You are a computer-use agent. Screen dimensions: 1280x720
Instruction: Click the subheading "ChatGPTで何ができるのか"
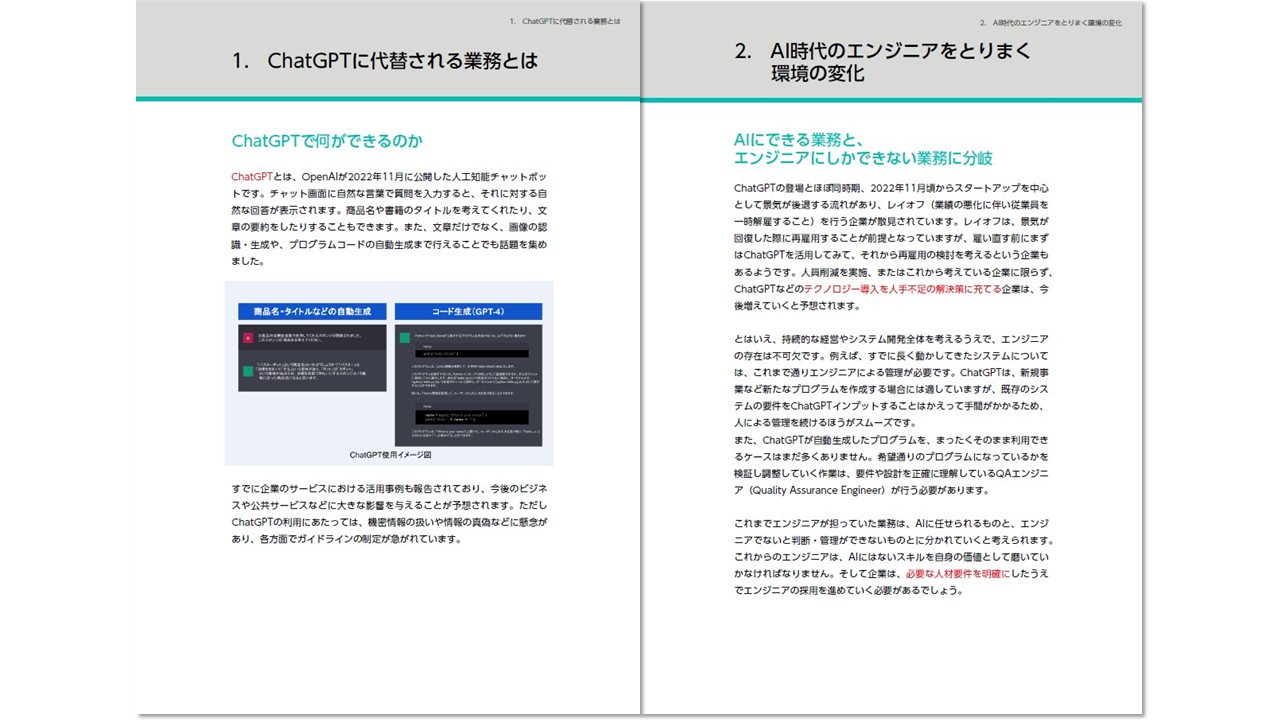tap(327, 140)
